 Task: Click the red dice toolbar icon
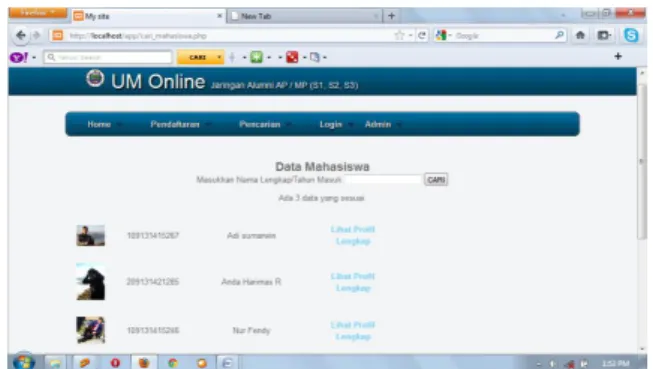tap(292, 57)
